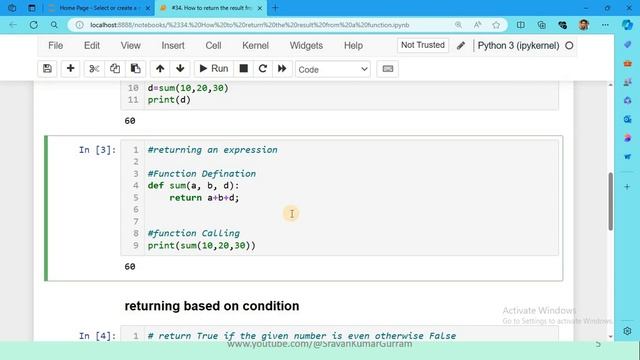Close the #34 How to return tab

(x=260, y=8)
